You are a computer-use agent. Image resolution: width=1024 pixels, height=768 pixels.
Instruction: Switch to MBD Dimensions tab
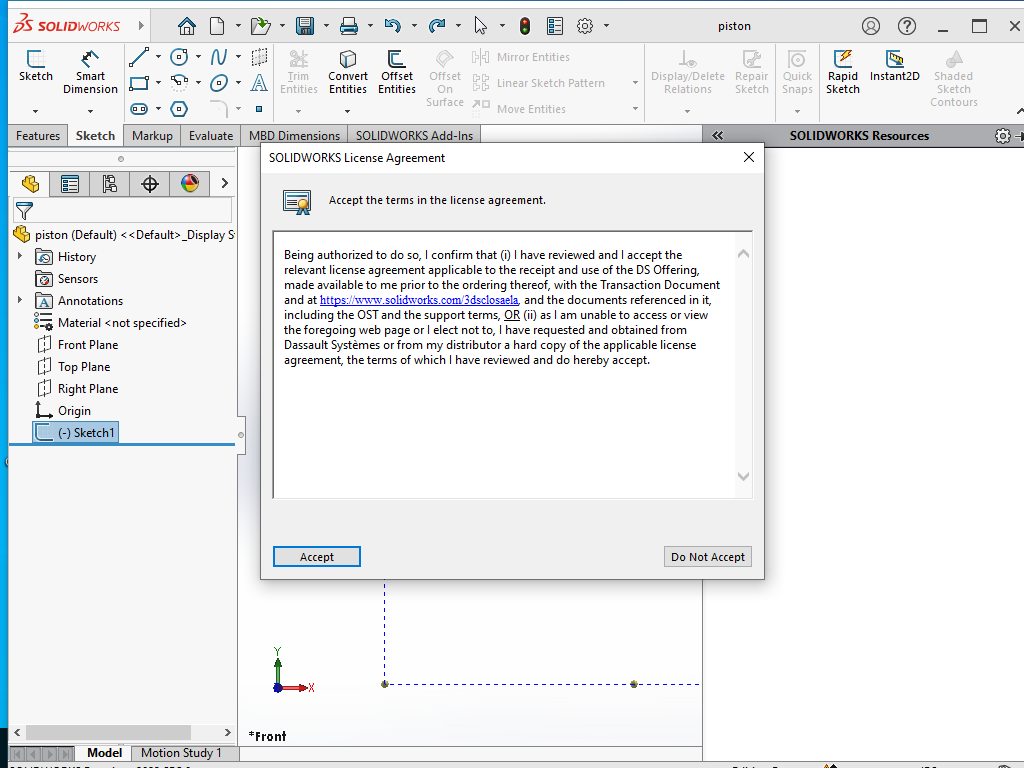click(294, 136)
